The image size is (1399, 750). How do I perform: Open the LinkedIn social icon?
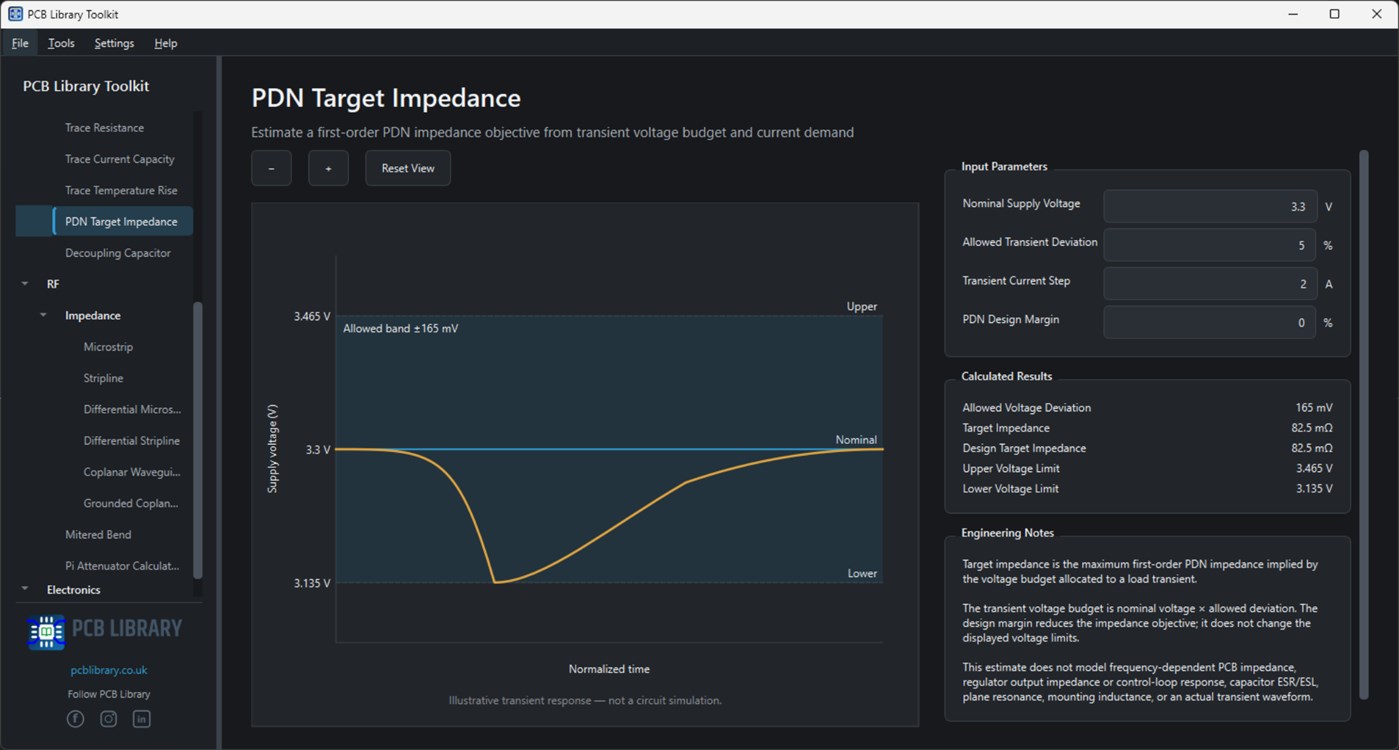[141, 719]
